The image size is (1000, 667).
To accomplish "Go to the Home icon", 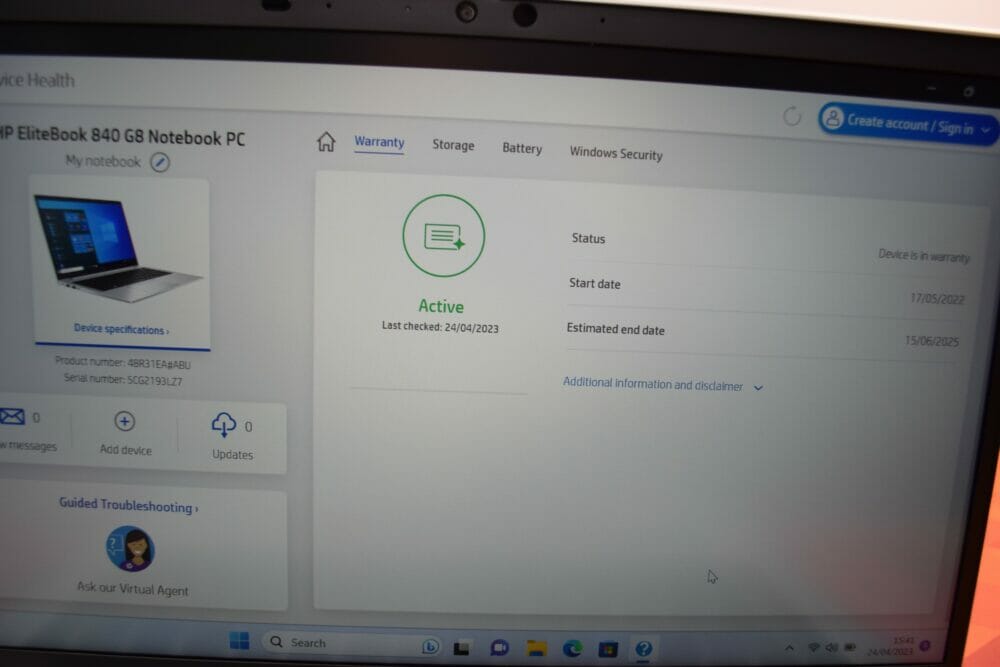I will click(x=326, y=142).
